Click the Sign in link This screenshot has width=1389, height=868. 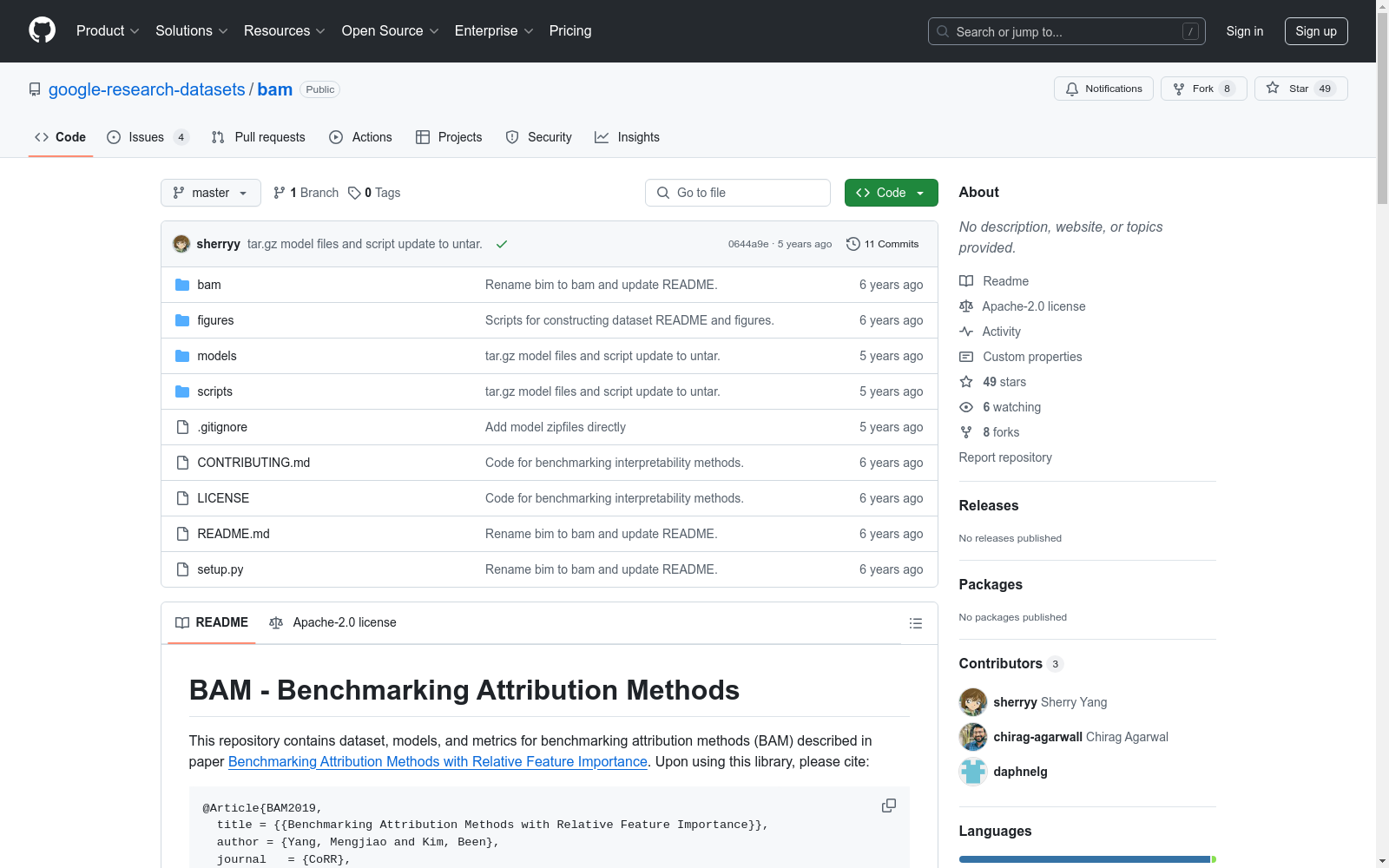[1245, 31]
